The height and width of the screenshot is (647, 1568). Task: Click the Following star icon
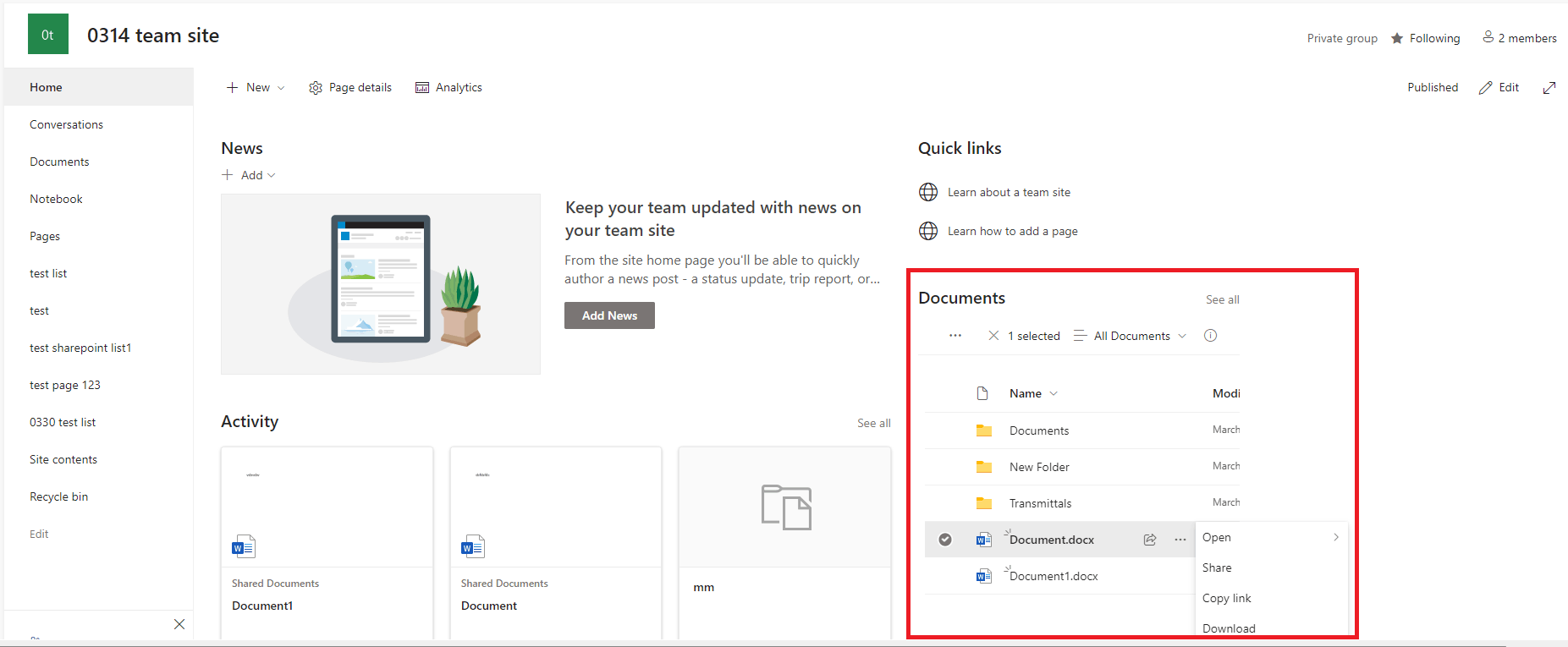tap(1397, 38)
